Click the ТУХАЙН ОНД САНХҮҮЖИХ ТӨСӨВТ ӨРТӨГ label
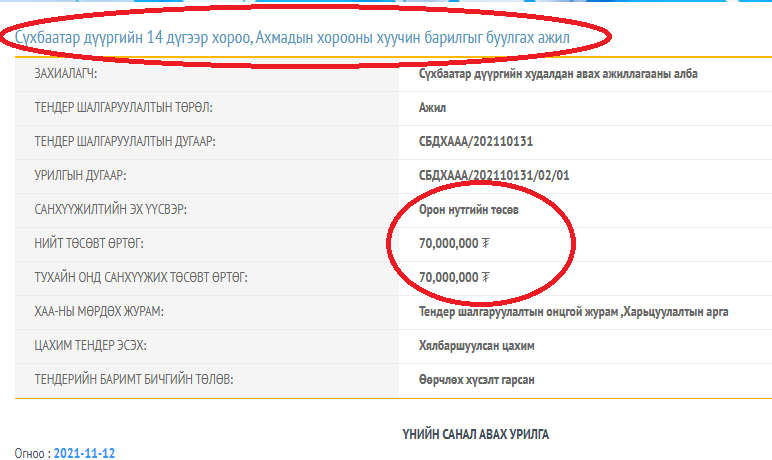The width and height of the screenshot is (772, 460). [141, 277]
